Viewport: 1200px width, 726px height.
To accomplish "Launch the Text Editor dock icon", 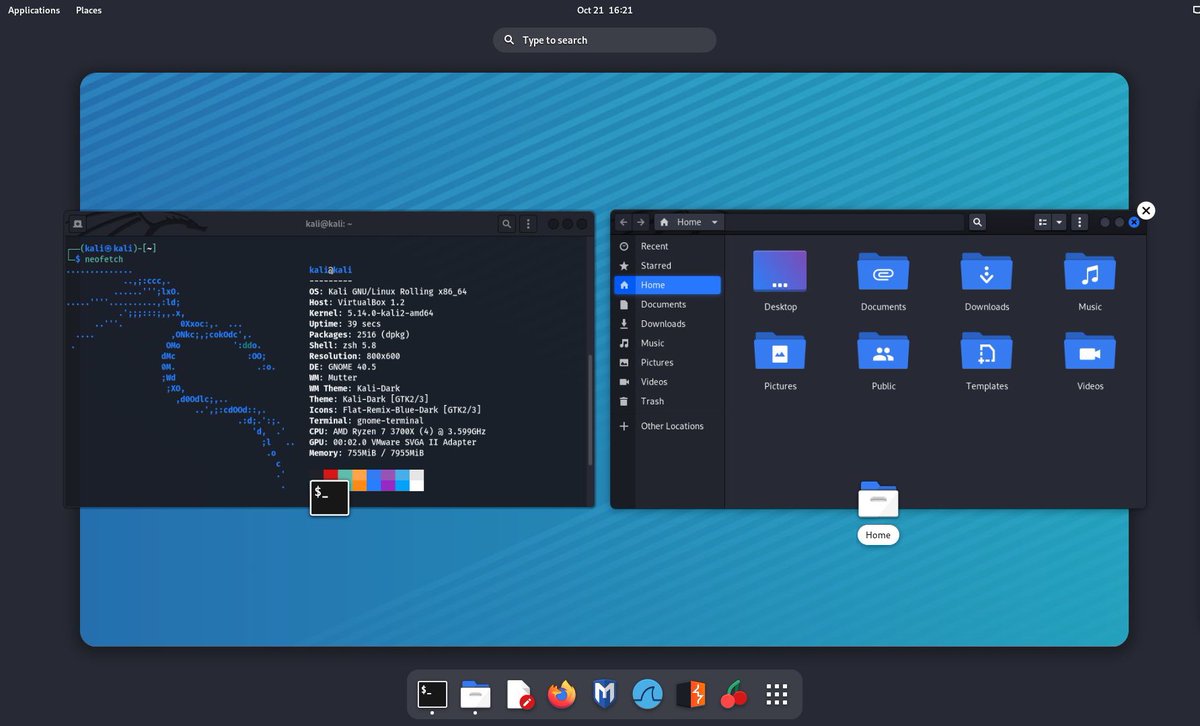I will coord(519,694).
